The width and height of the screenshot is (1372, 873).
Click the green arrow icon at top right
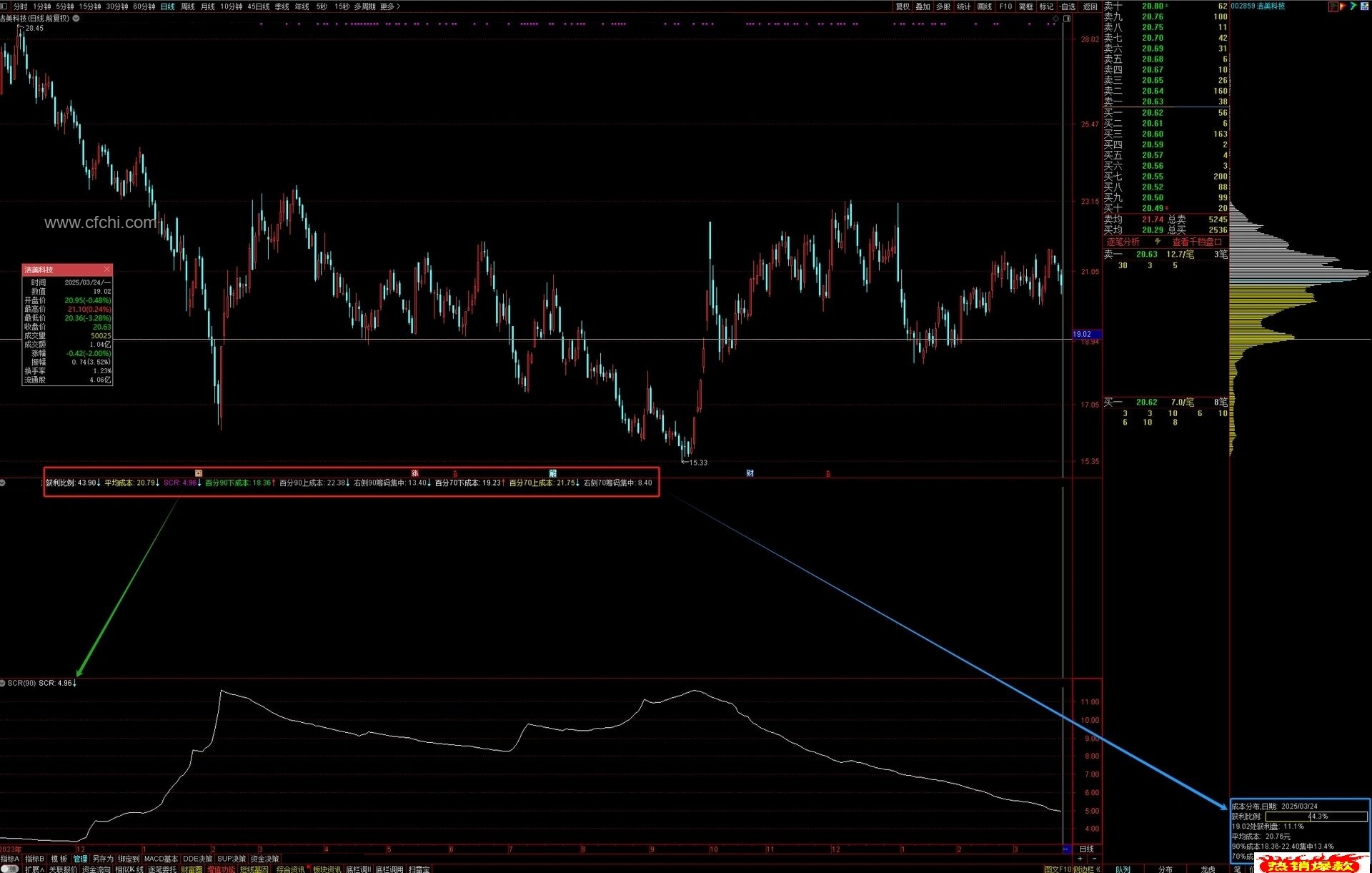click(1353, 6)
